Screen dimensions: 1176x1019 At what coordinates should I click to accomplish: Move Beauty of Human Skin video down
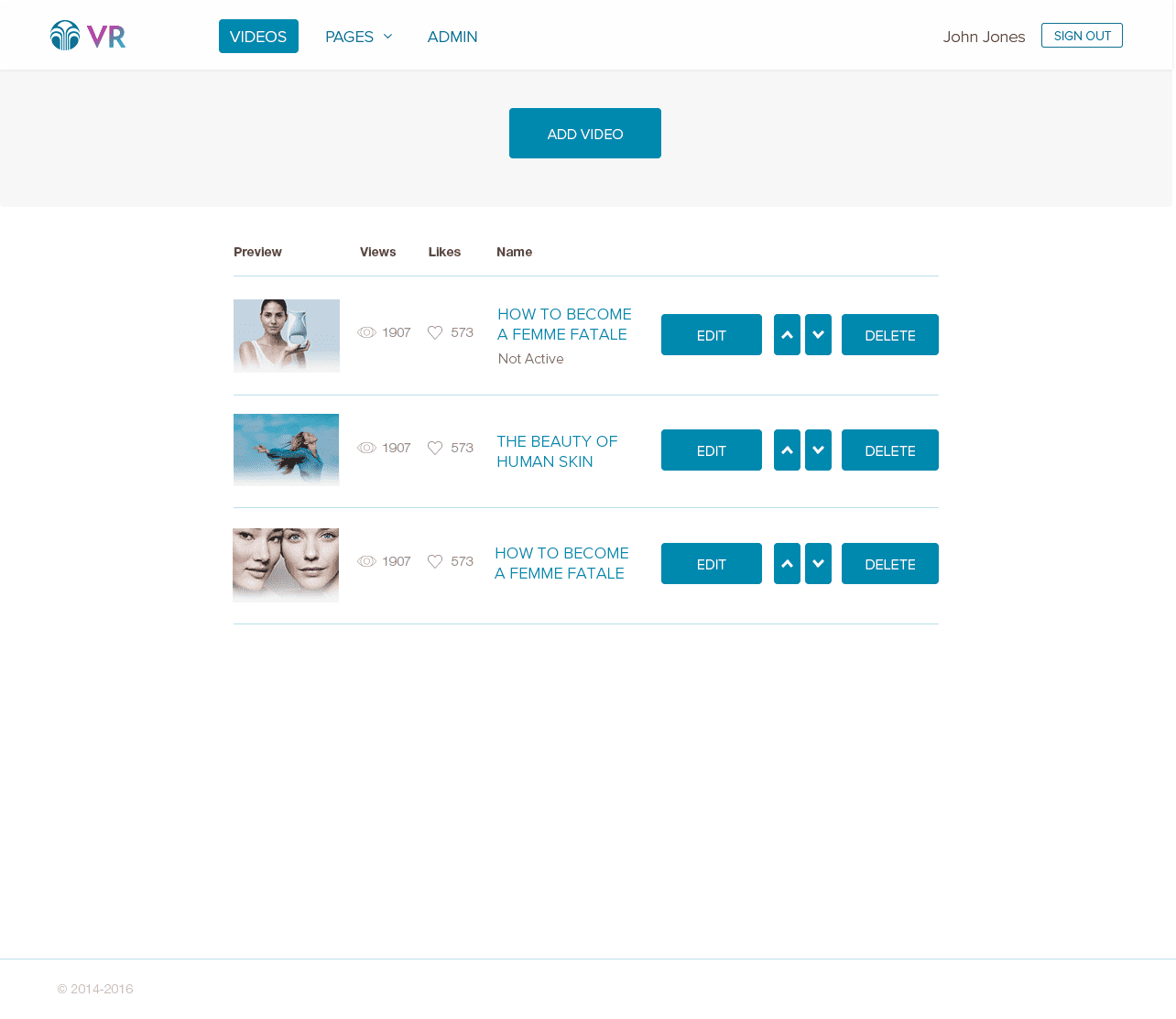pos(818,450)
